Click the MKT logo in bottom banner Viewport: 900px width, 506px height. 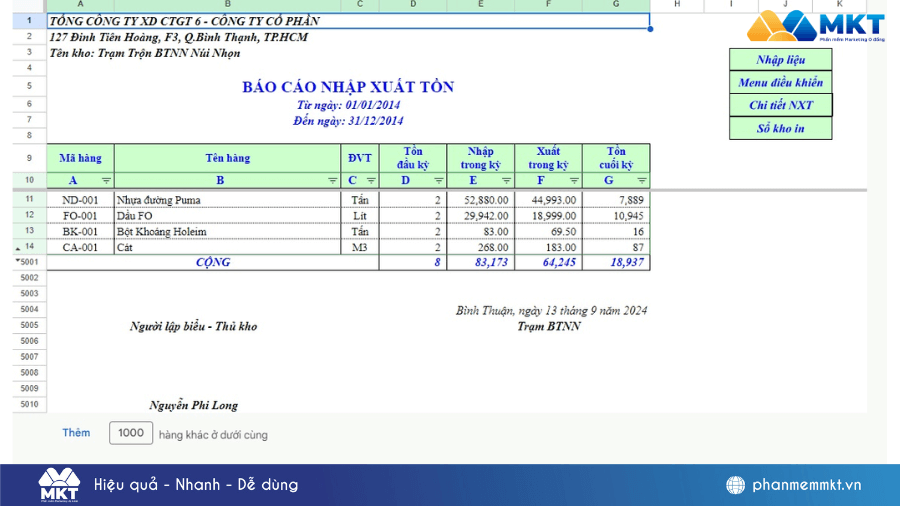coord(59,485)
